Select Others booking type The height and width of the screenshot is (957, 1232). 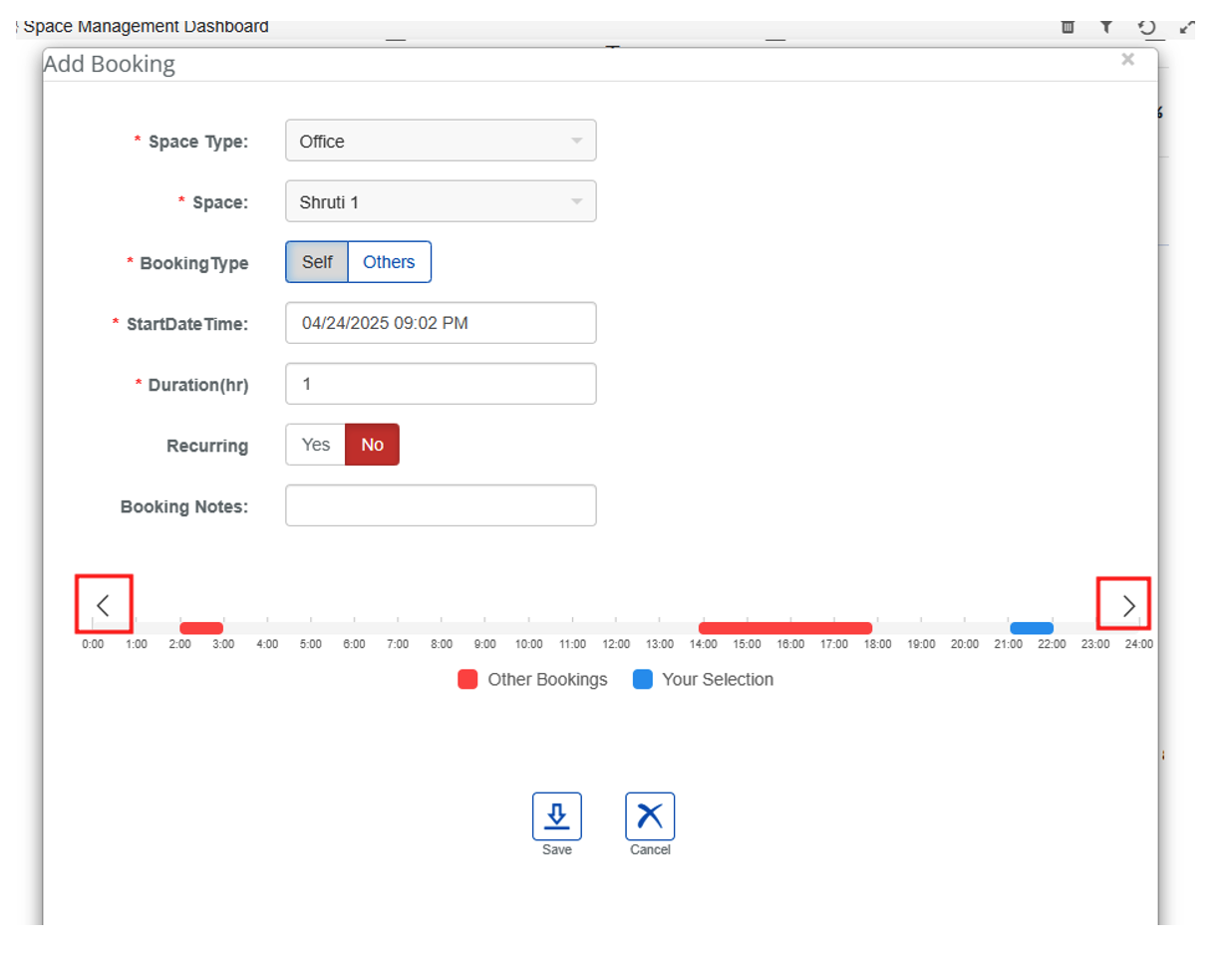pyautogui.click(x=389, y=262)
